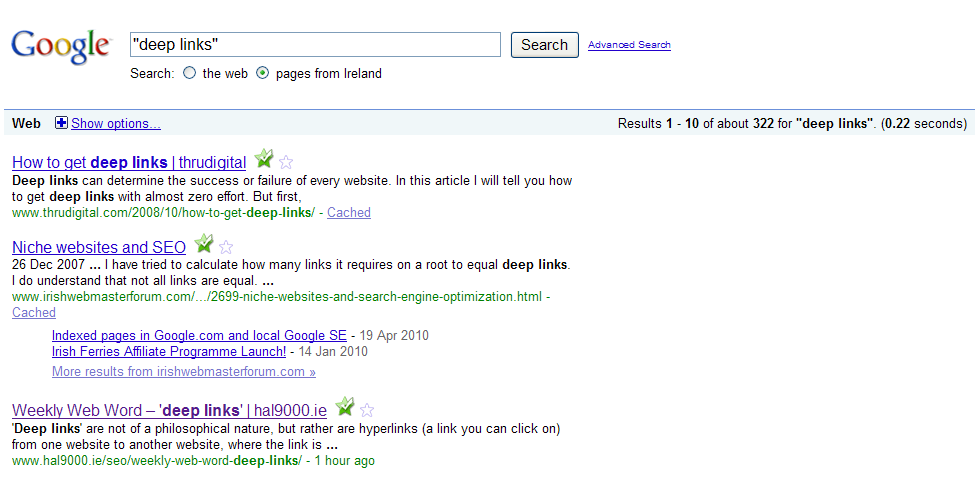Click the '19 Apr 2010' date text
The height and width of the screenshot is (481, 979).
pyautogui.click(x=394, y=335)
